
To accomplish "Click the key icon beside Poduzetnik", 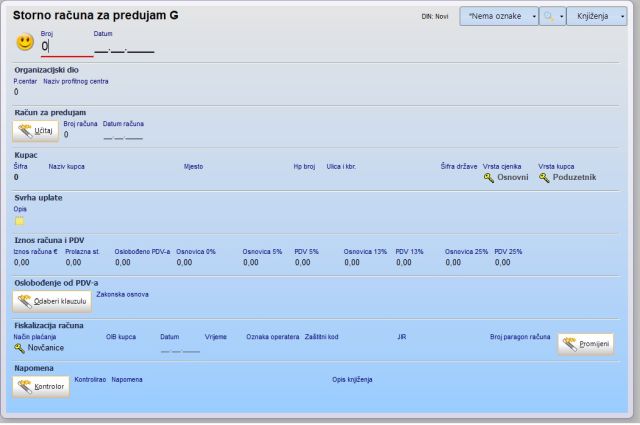I will point(544,177).
